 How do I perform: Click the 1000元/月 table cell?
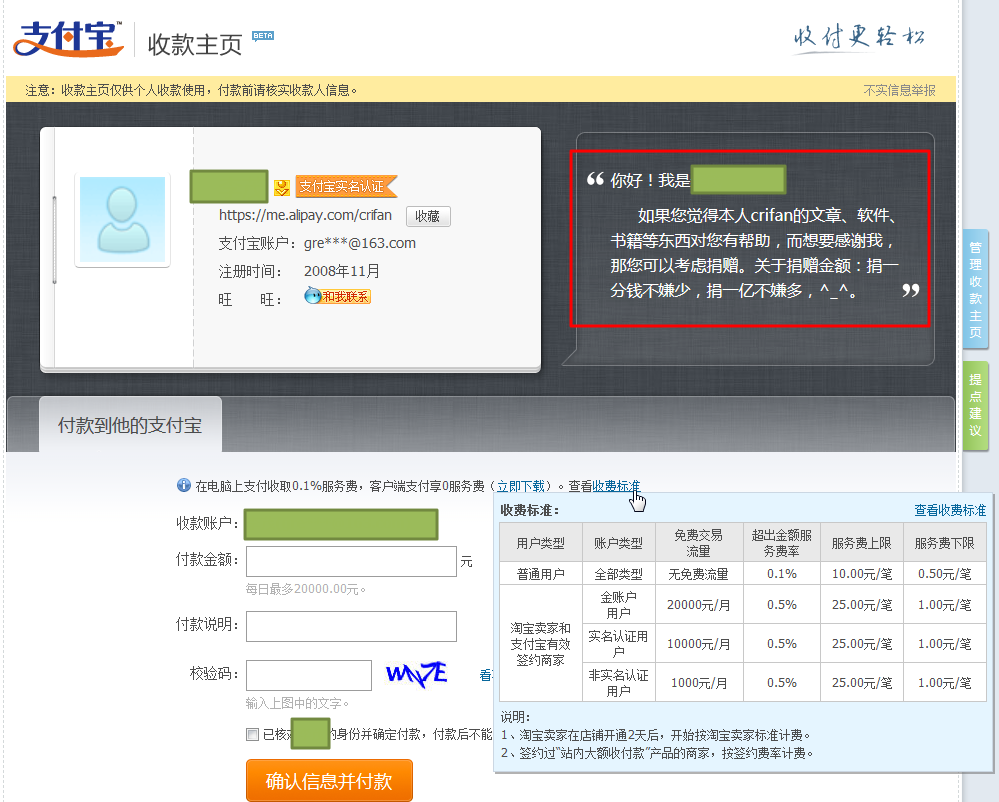click(x=699, y=683)
